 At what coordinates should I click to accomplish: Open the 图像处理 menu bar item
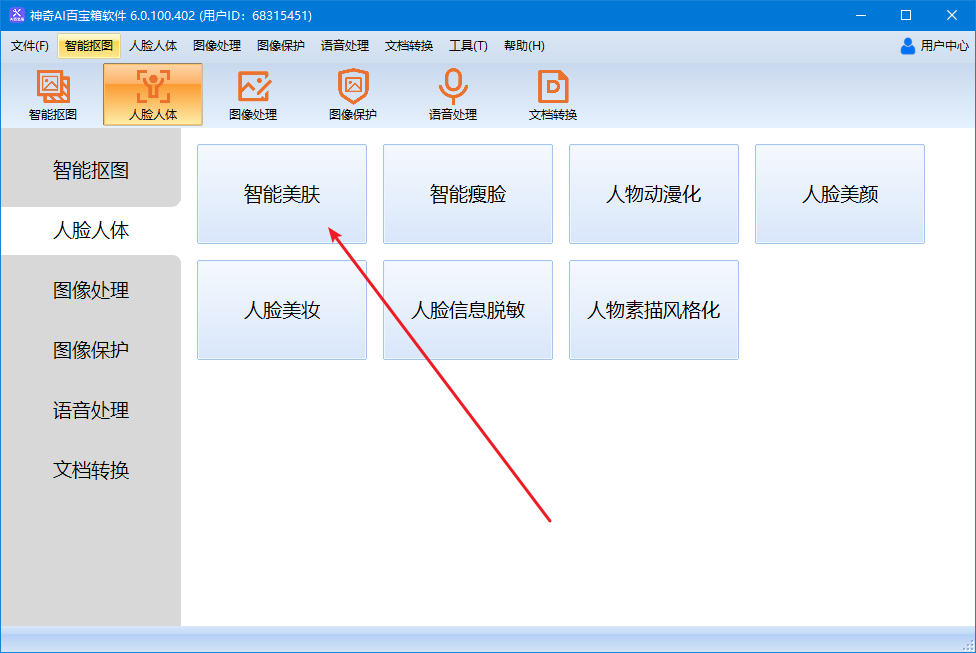coord(217,46)
